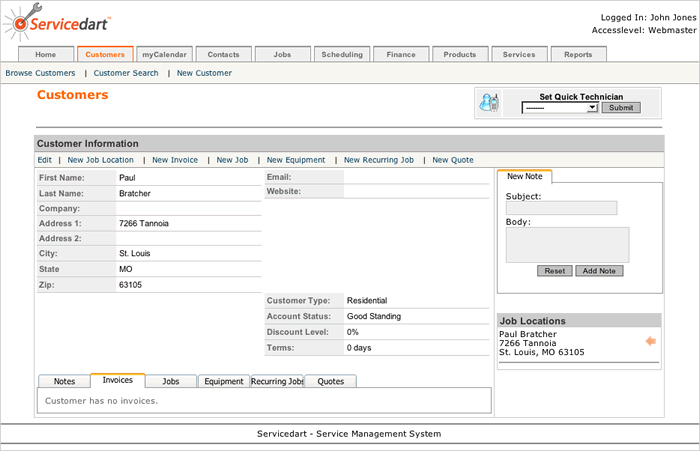Switch to the Equipment tab below
This screenshot has width=700, height=451.
[222, 381]
